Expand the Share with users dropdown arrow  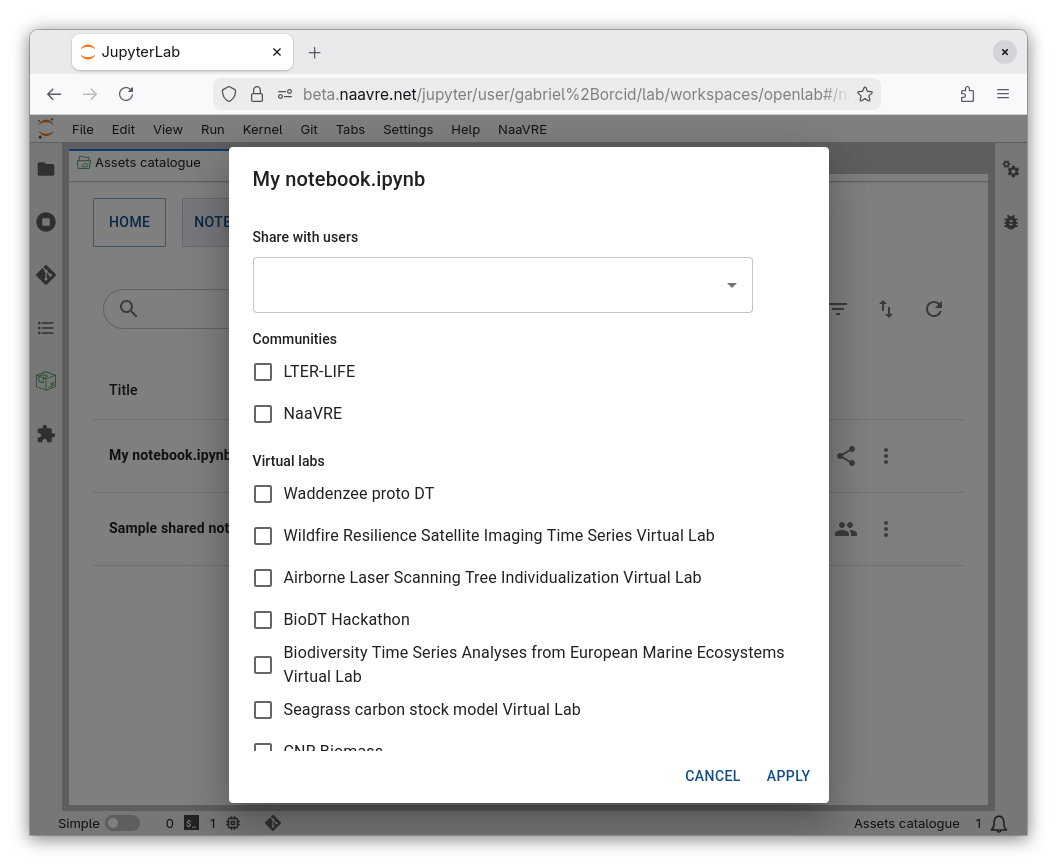pyautogui.click(x=732, y=285)
